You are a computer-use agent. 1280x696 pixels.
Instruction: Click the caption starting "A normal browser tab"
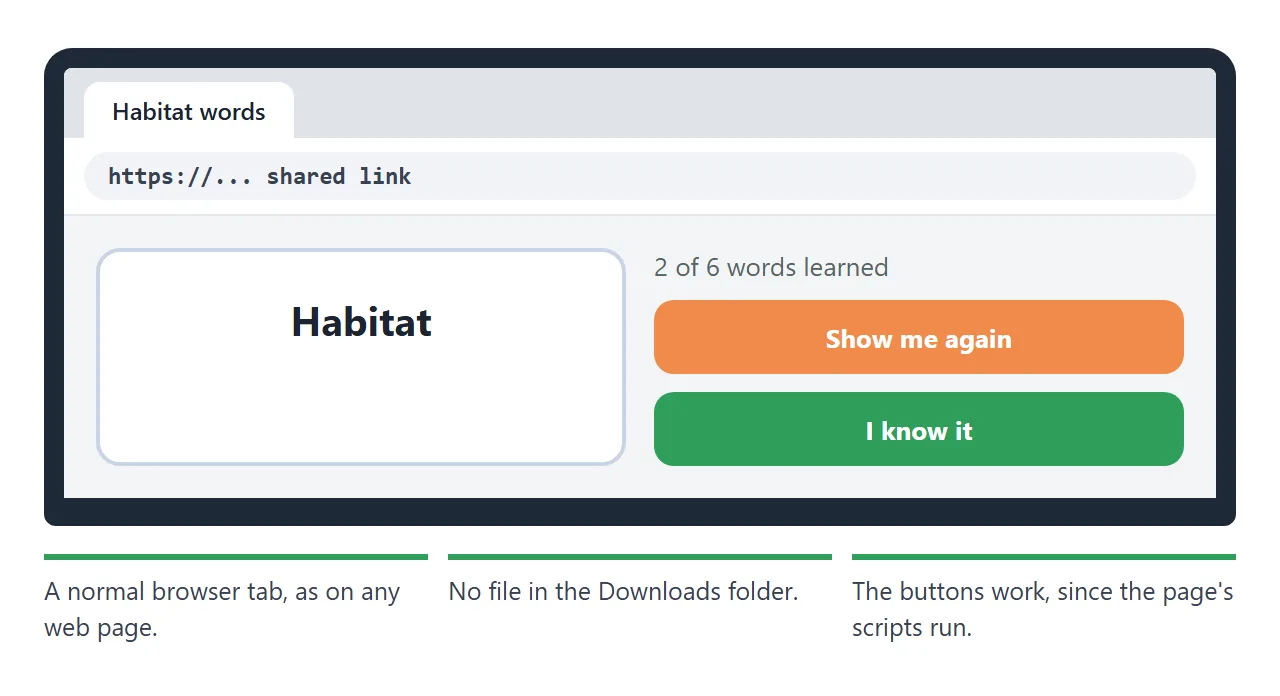pyautogui.click(x=222, y=610)
